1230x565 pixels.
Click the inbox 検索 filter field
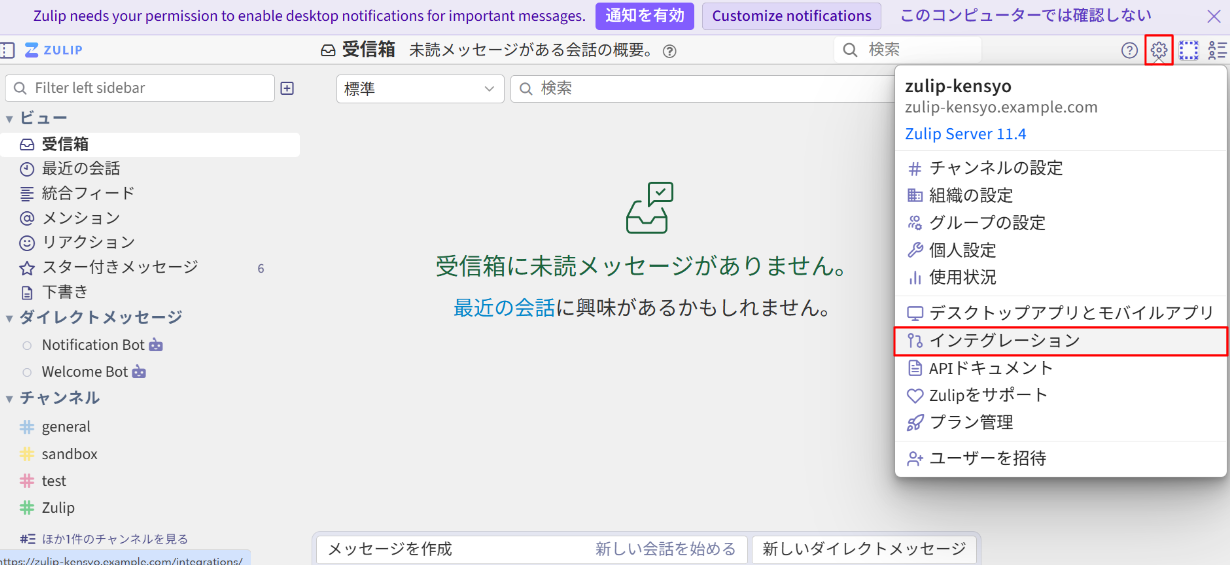point(700,88)
